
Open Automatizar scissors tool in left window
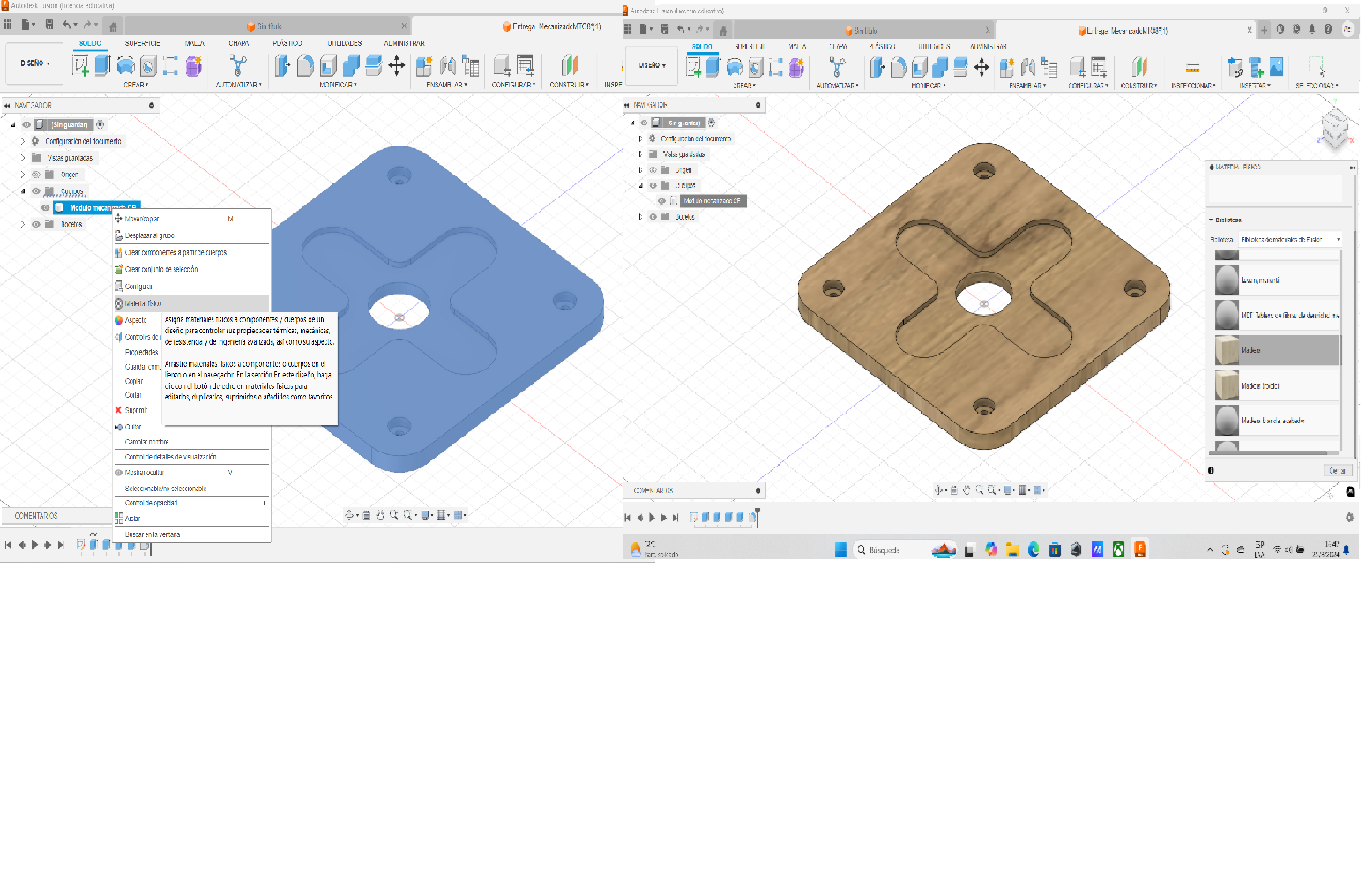[238, 65]
